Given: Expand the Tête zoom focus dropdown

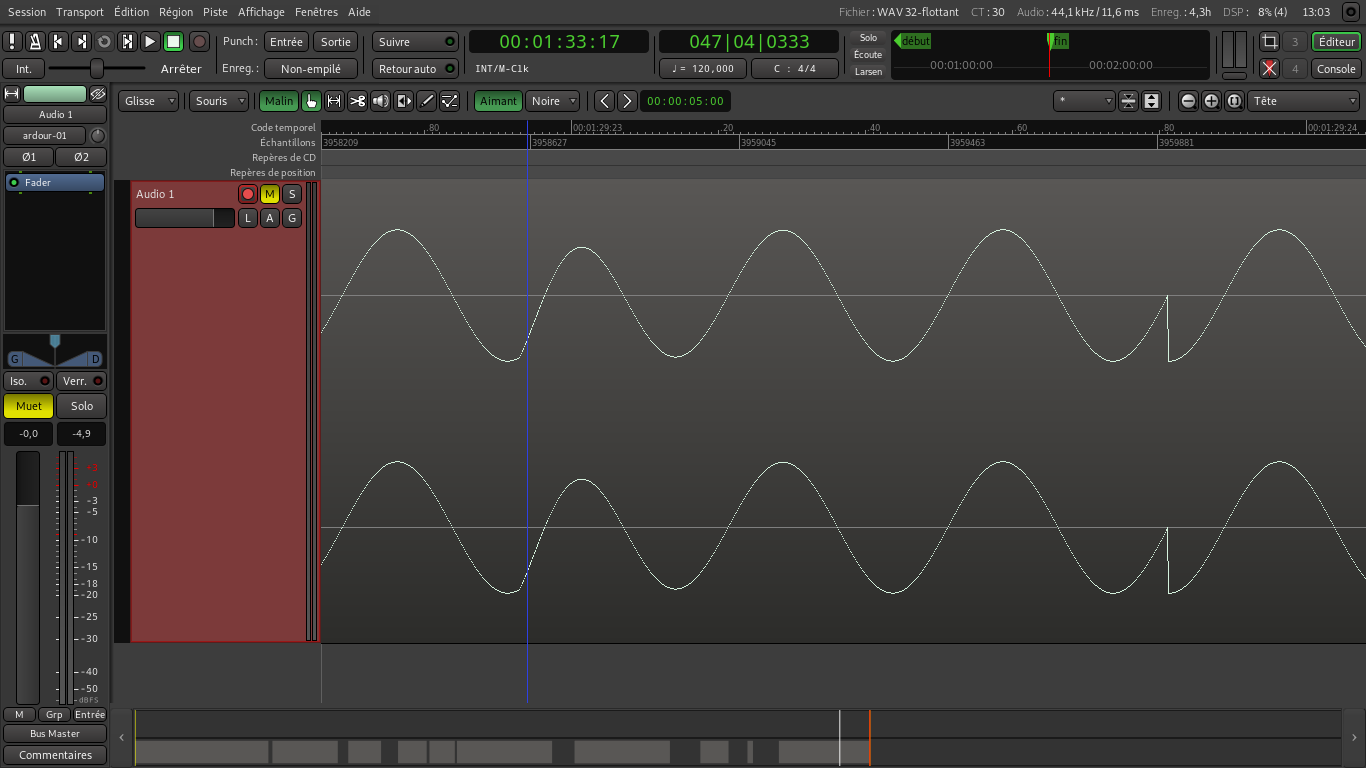Looking at the screenshot, I should click(1304, 101).
